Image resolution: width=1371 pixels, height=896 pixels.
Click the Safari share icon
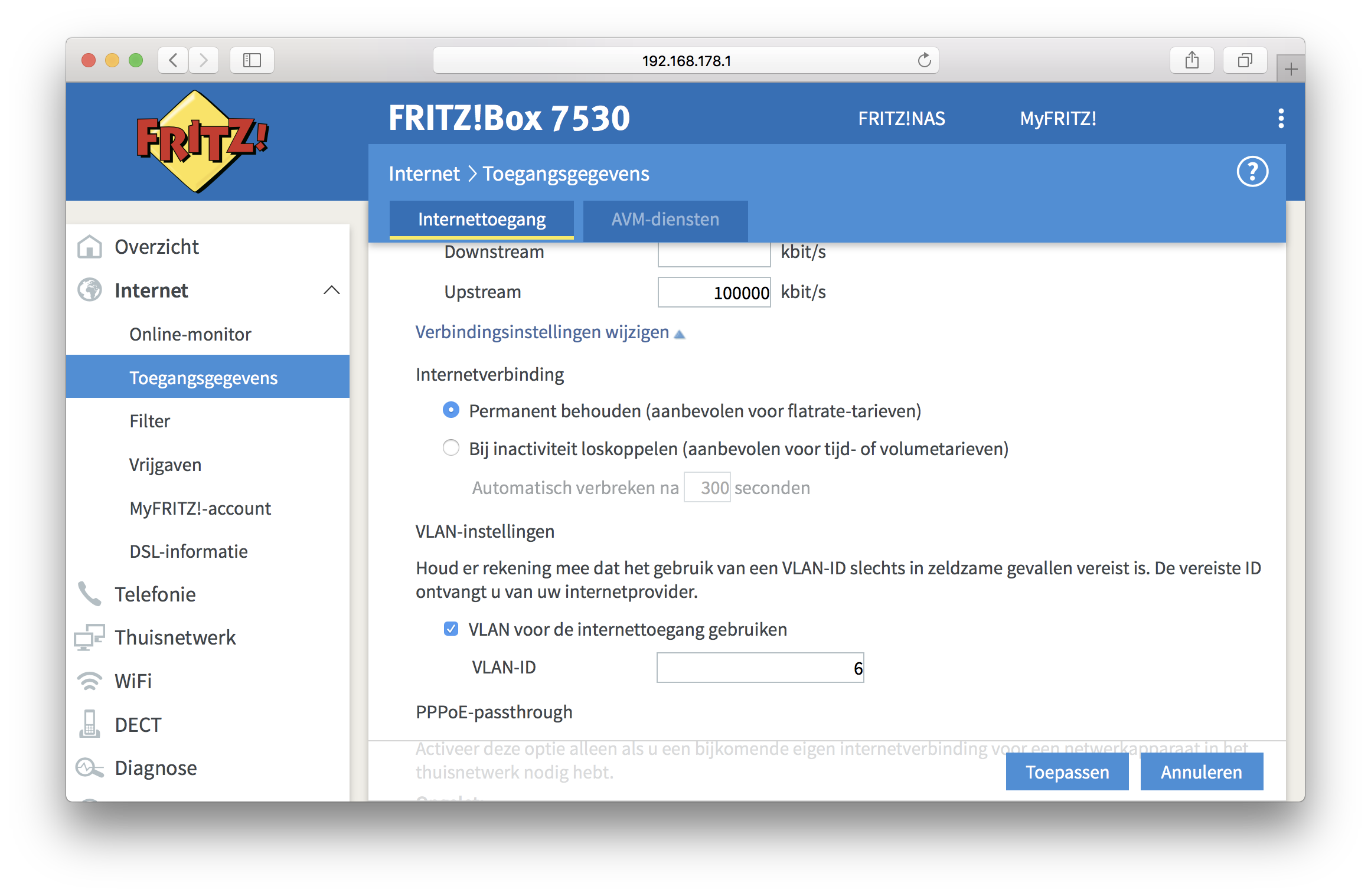point(1192,60)
